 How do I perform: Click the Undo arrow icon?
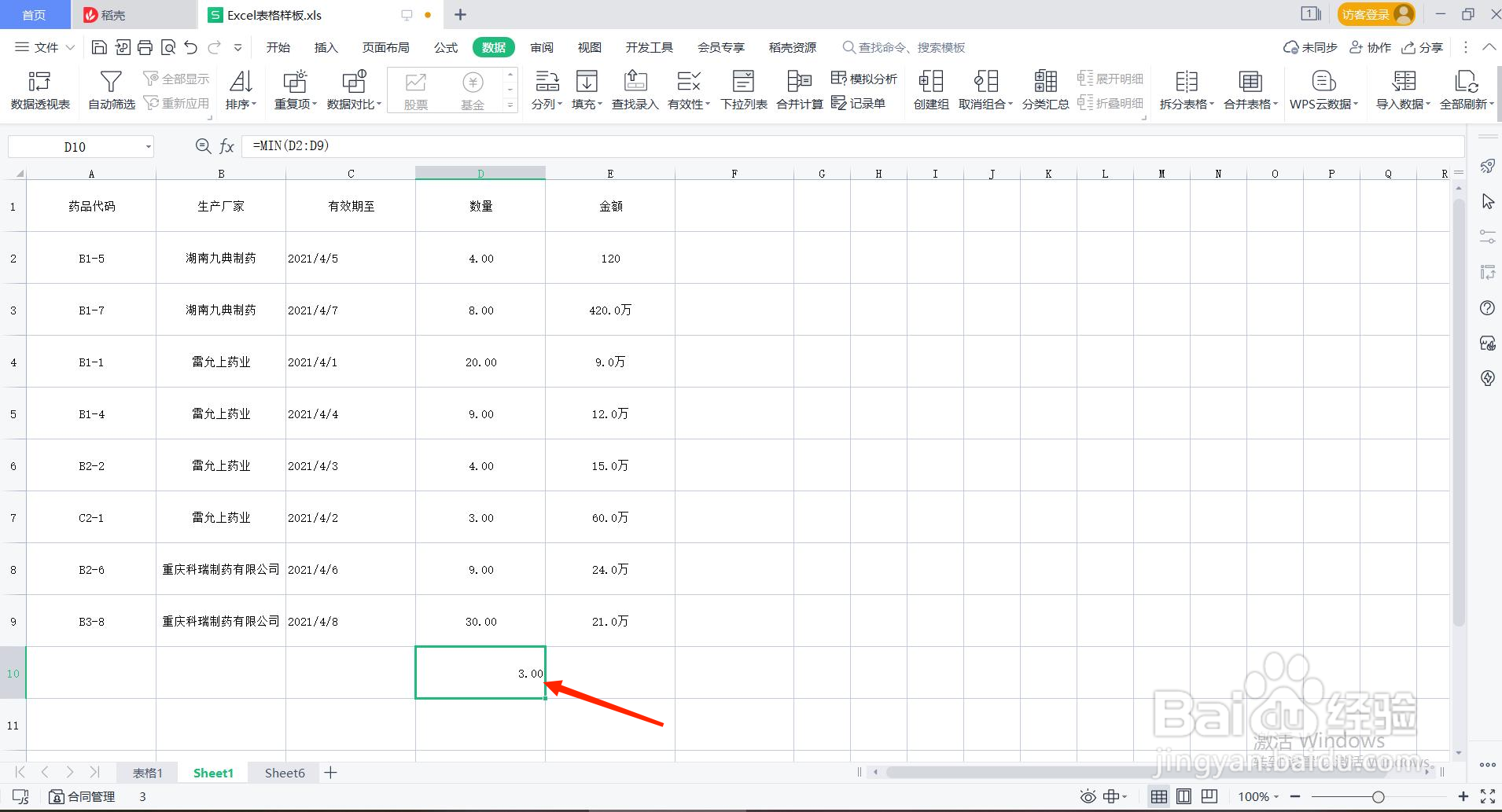[x=190, y=47]
